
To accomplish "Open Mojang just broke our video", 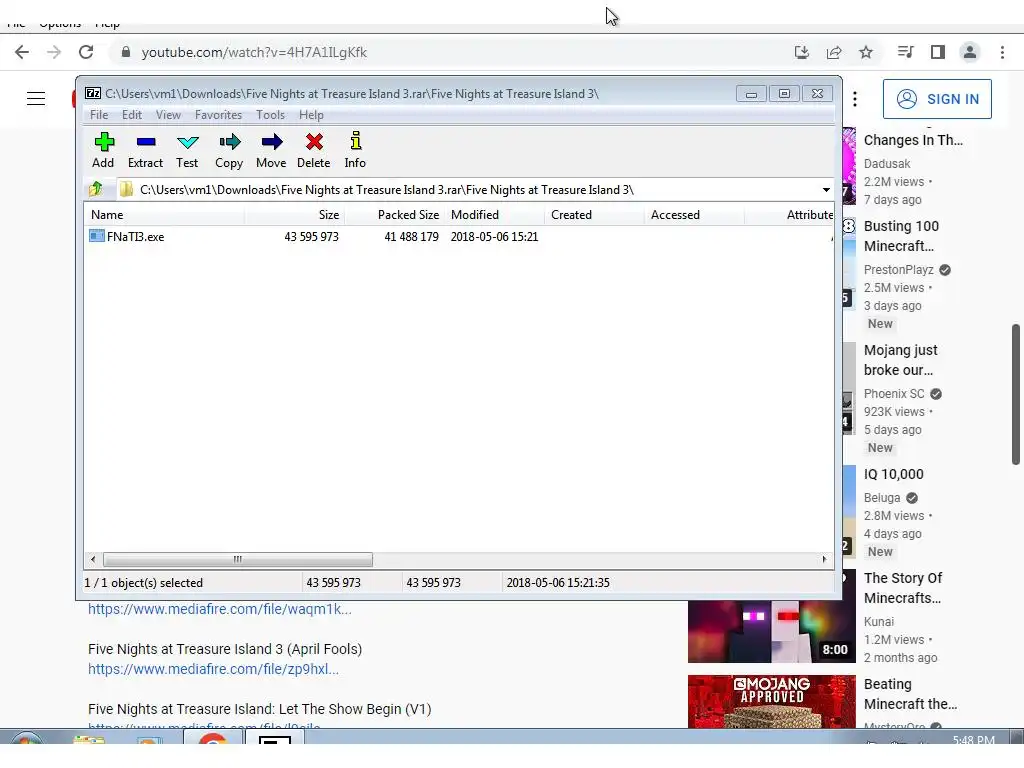I will [x=901, y=360].
